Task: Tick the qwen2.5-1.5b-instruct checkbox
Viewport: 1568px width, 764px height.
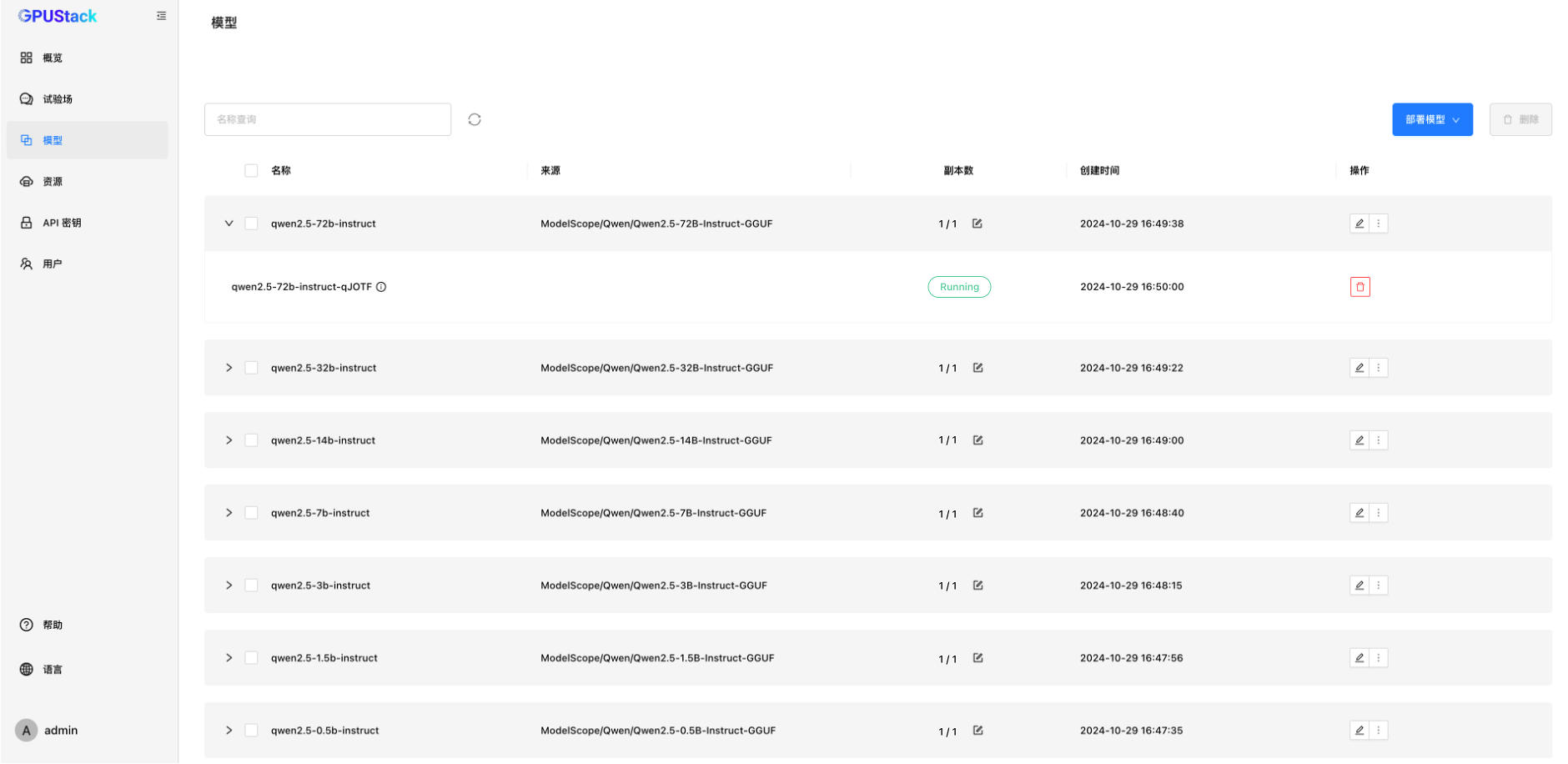Action: coord(251,658)
